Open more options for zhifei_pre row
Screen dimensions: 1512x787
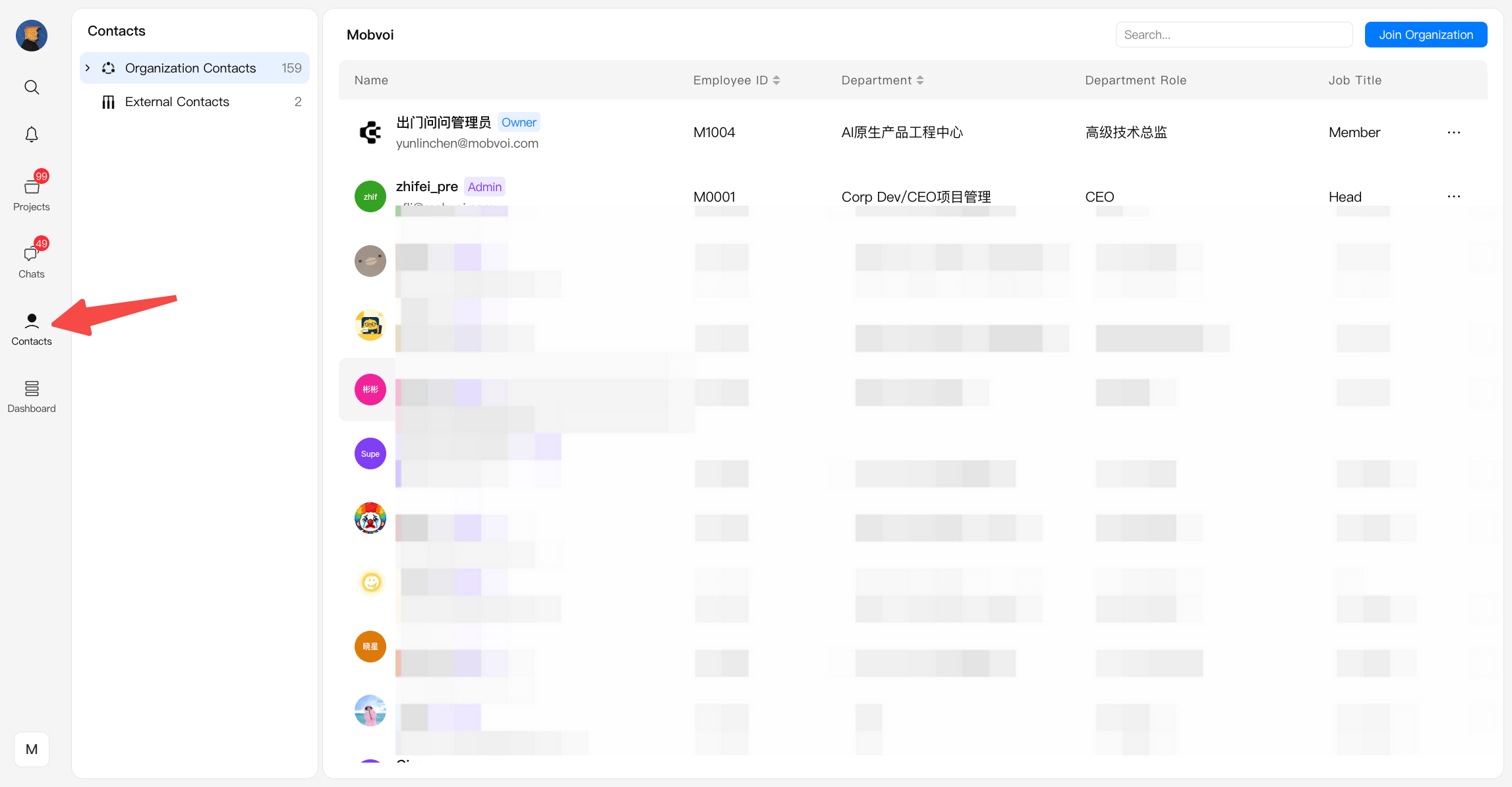tap(1454, 196)
